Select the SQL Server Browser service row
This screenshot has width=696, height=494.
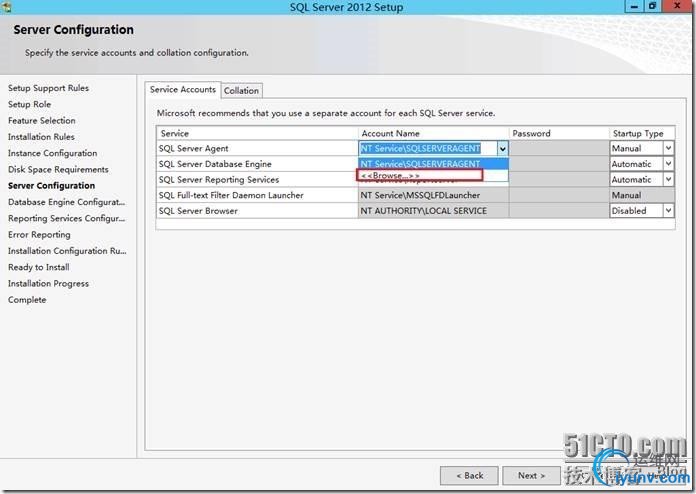[257, 211]
